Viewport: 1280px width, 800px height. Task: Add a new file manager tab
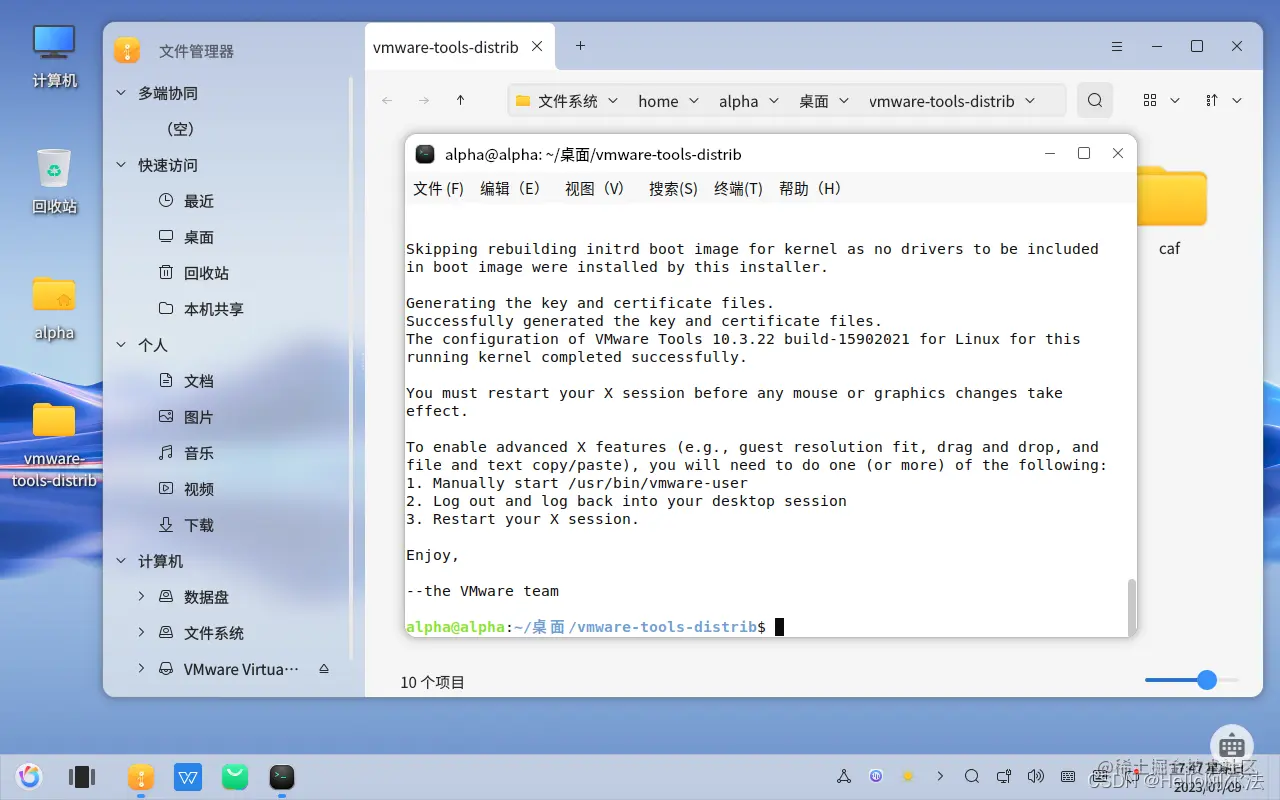pos(580,46)
